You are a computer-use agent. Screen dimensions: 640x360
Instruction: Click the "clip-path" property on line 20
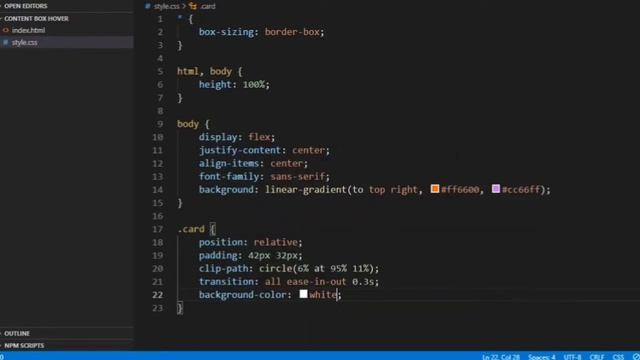[x=223, y=269]
